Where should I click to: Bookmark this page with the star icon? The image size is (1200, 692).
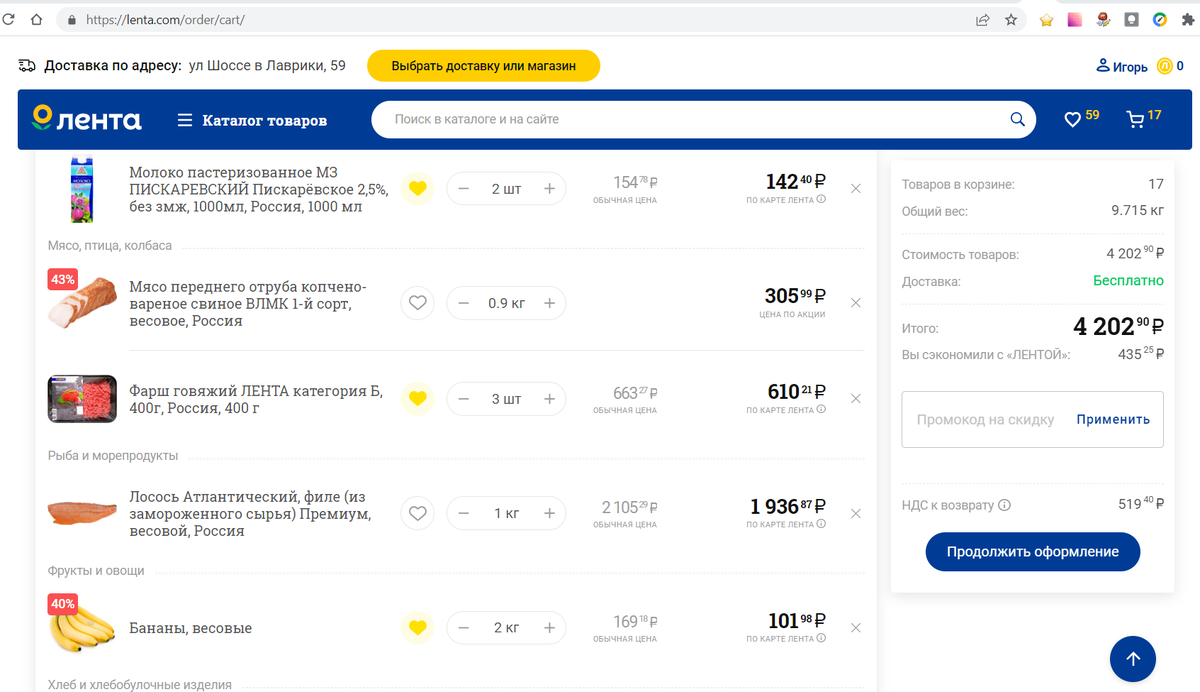pos(1011,19)
